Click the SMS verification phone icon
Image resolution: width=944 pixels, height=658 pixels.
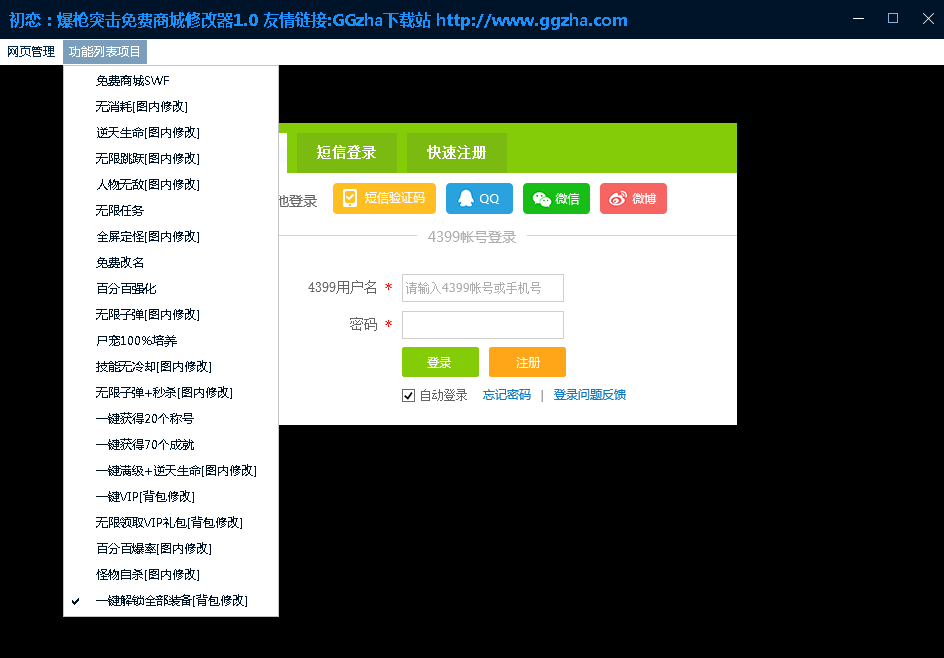350,198
